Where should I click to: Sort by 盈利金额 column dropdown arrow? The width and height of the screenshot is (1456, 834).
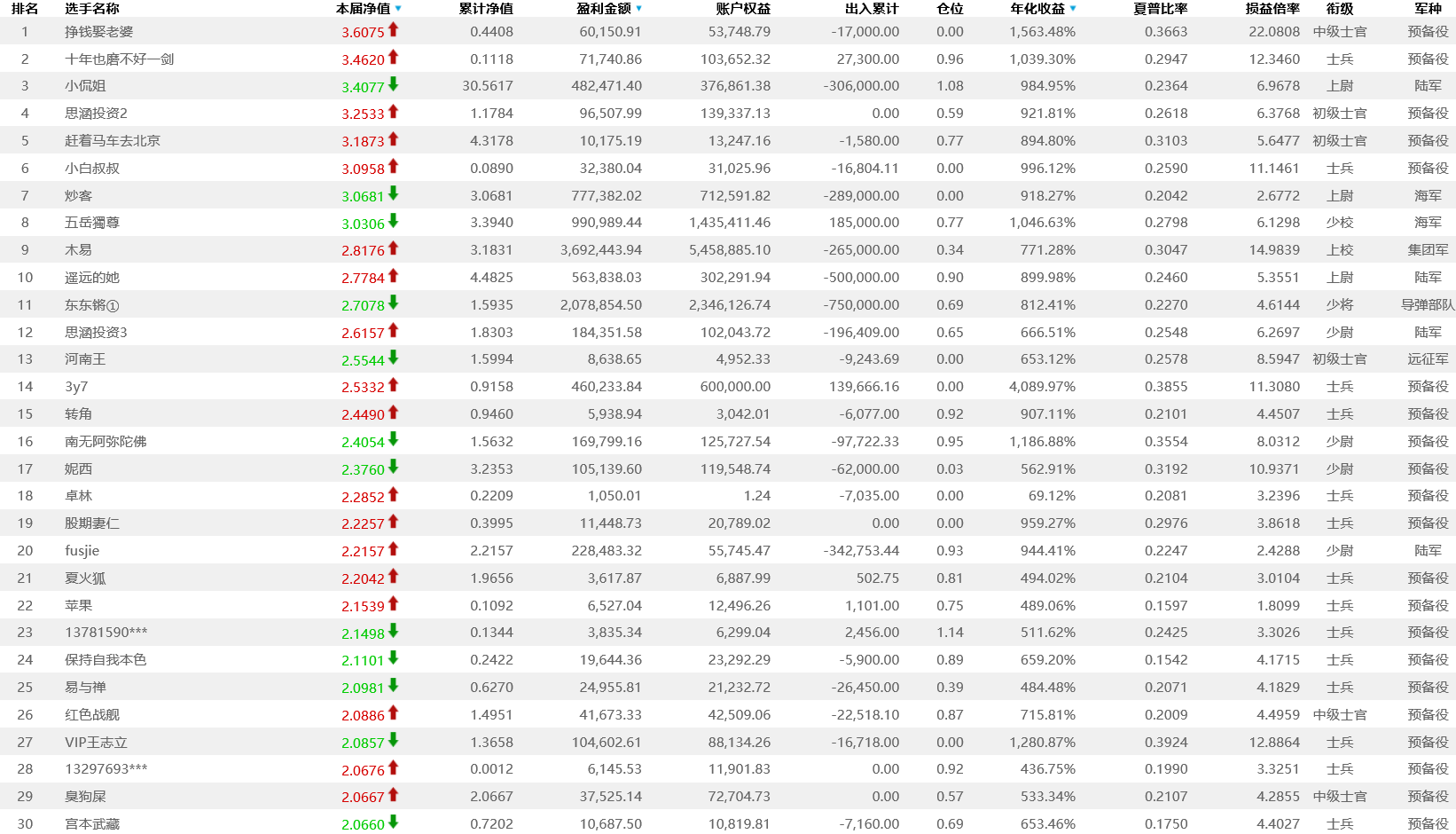(639, 9)
